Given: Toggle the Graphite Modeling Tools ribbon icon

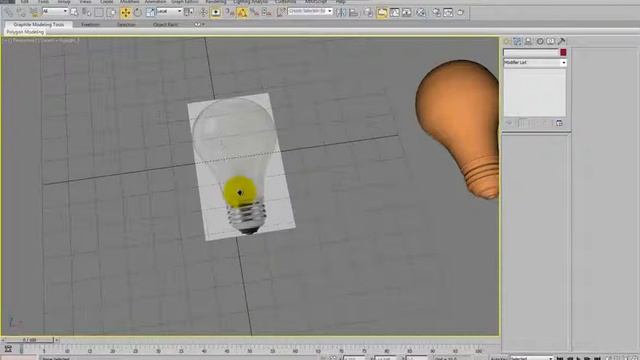Looking at the screenshot, I should tap(382, 13).
